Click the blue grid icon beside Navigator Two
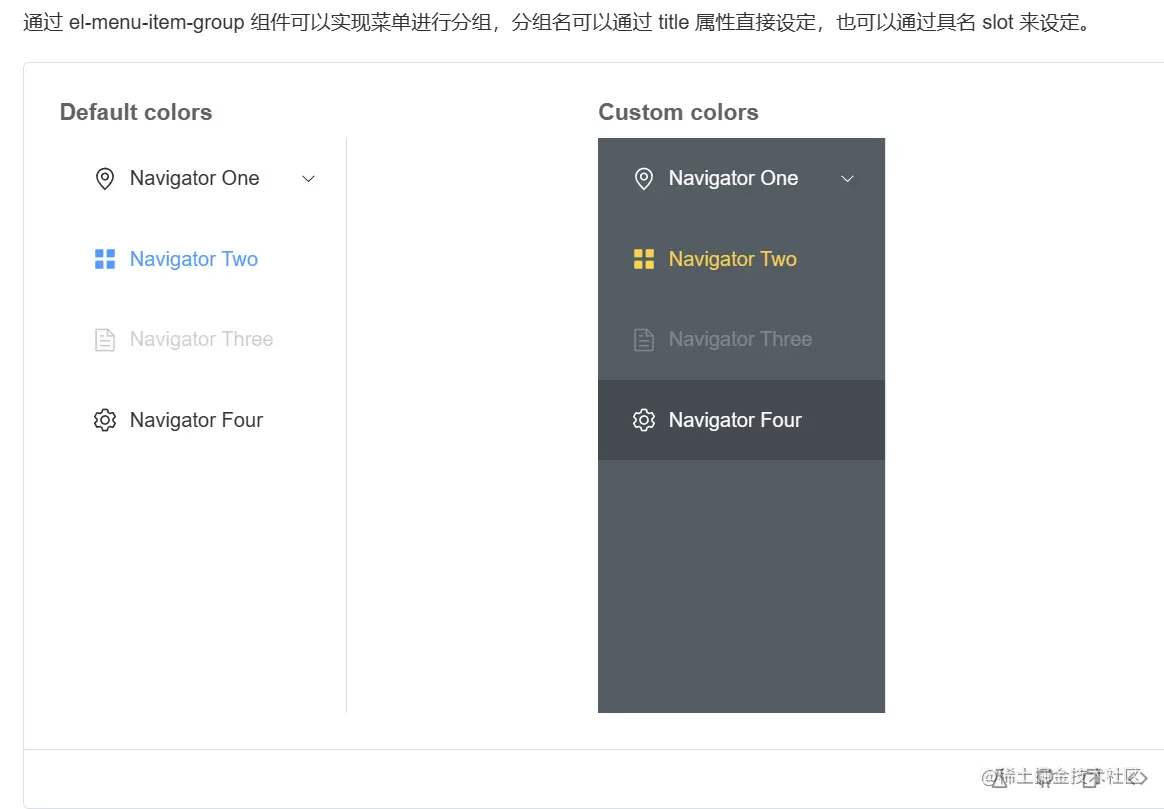The width and height of the screenshot is (1164, 809). point(105,259)
